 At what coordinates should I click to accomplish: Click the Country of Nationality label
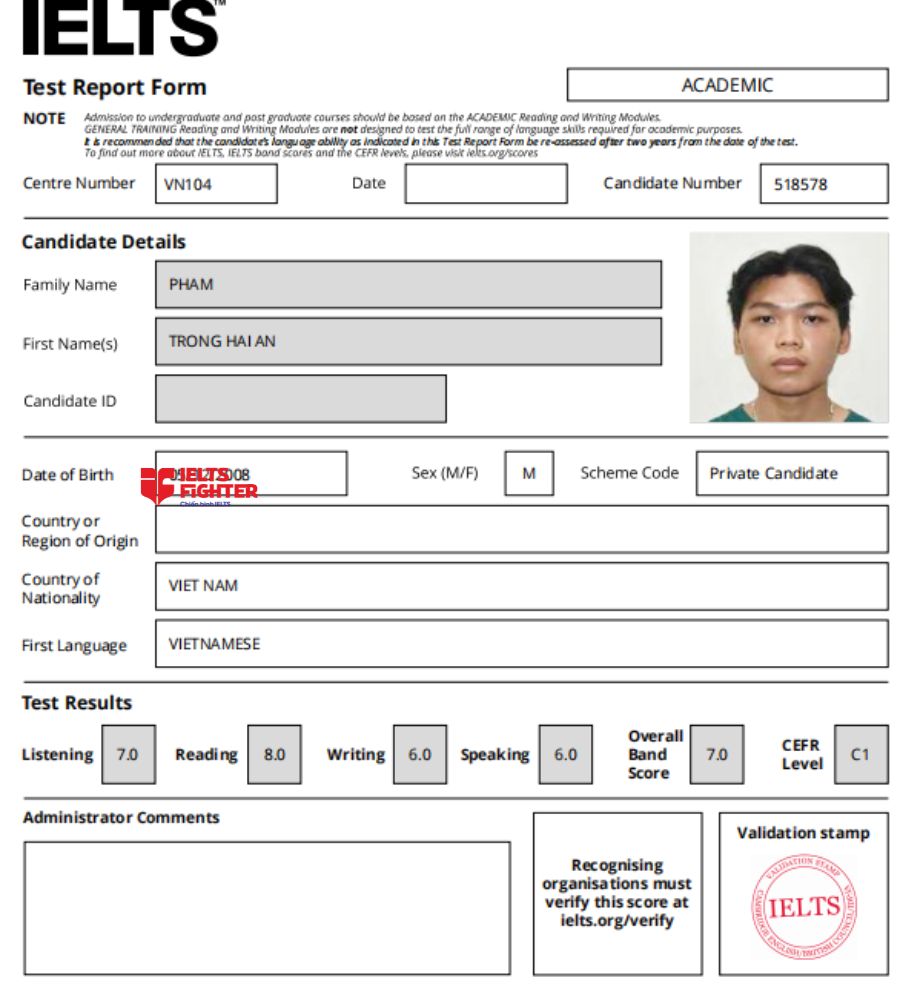coord(61,588)
